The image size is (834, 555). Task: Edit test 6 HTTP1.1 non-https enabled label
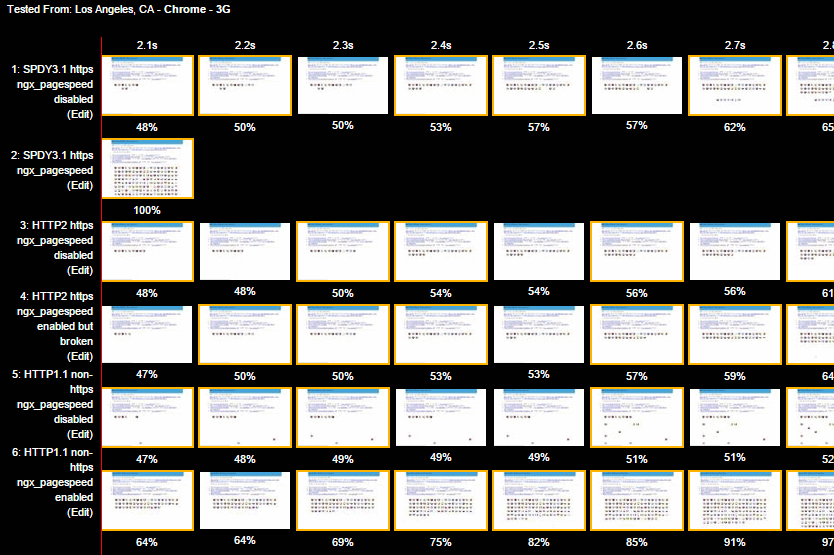point(79,512)
